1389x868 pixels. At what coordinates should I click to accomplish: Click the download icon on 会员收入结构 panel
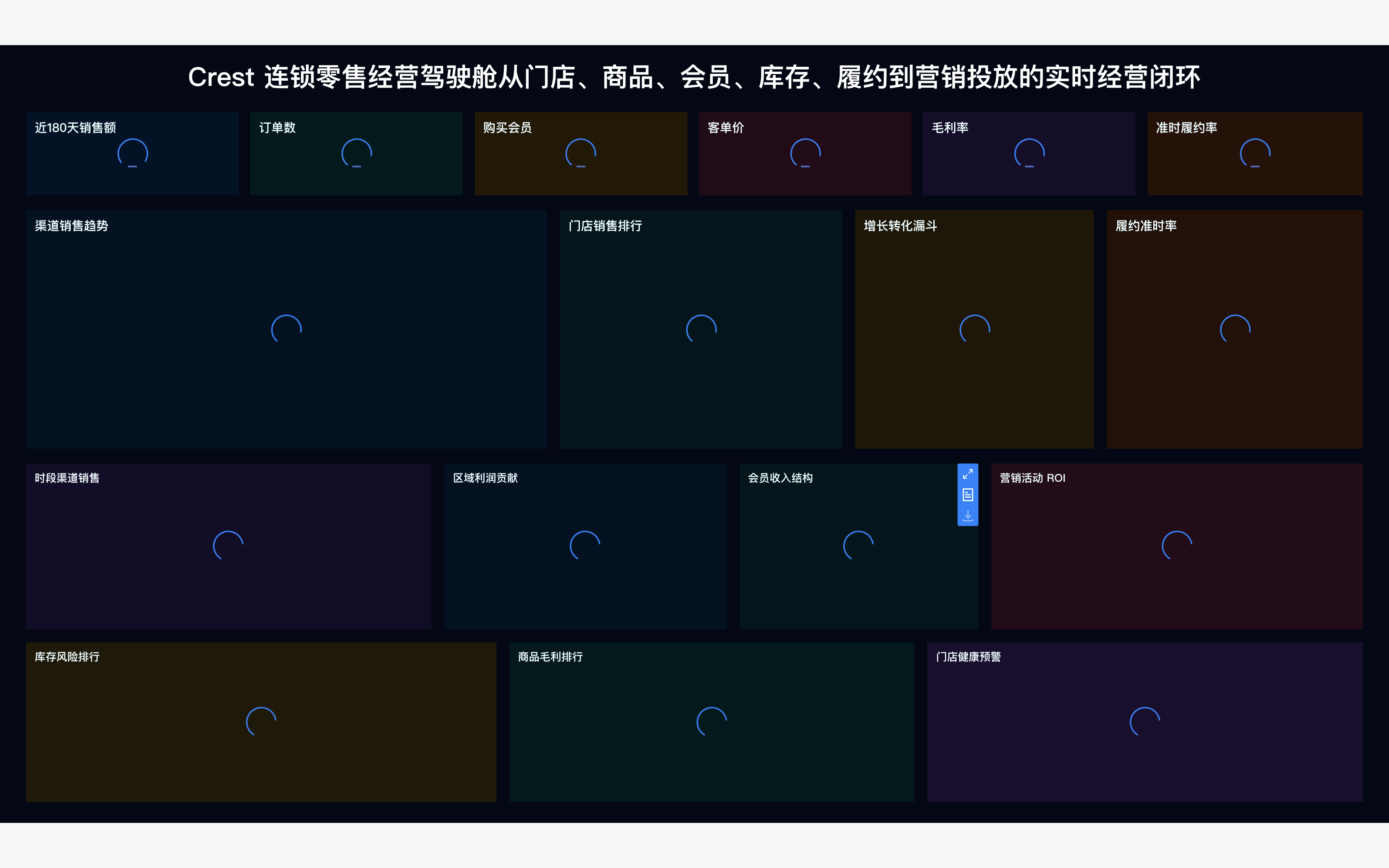[x=968, y=515]
